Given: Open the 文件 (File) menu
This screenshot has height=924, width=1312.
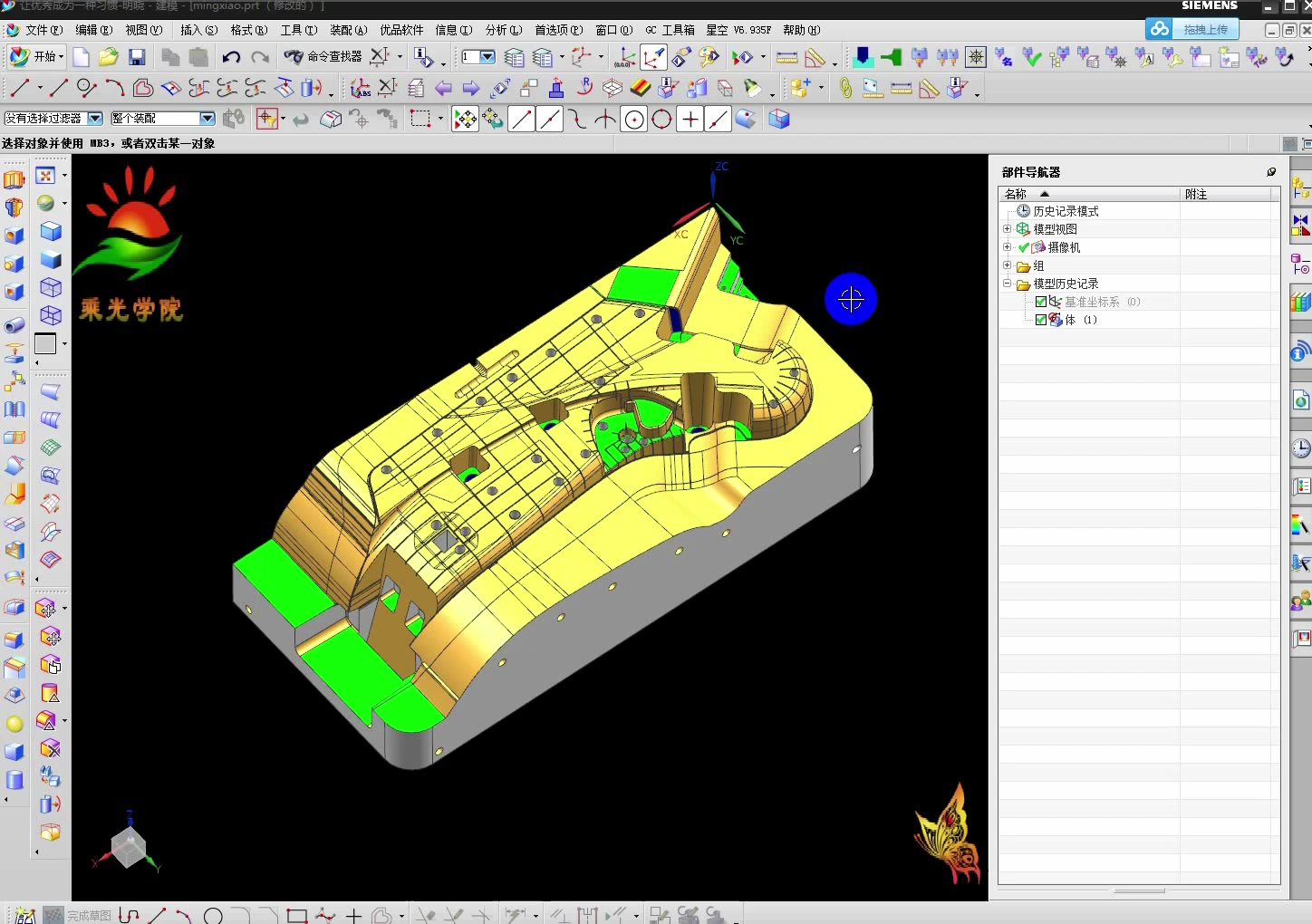Looking at the screenshot, I should (x=44, y=30).
